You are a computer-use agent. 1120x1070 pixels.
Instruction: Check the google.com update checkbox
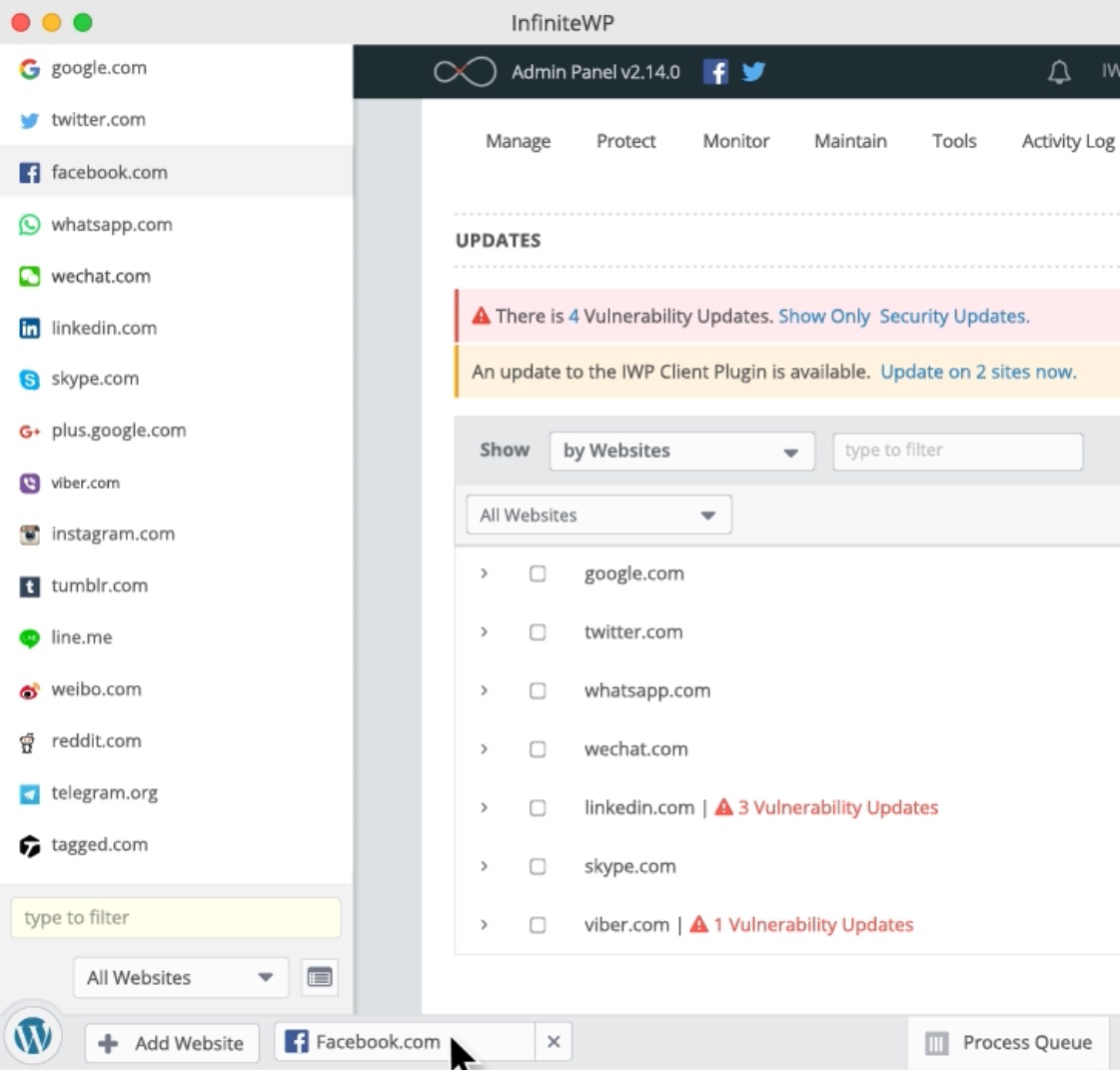[x=538, y=573]
